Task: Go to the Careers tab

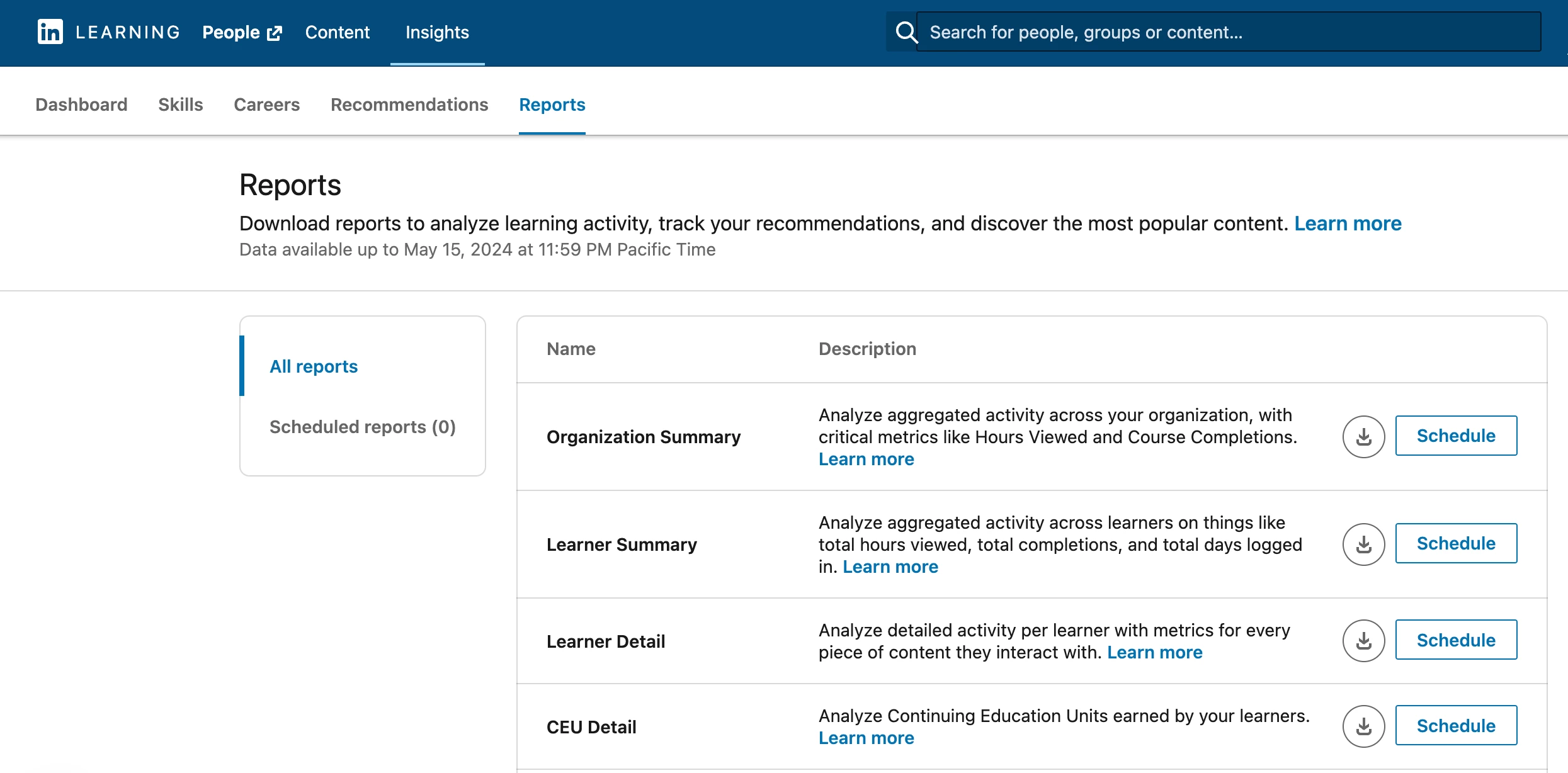Action: click(266, 104)
